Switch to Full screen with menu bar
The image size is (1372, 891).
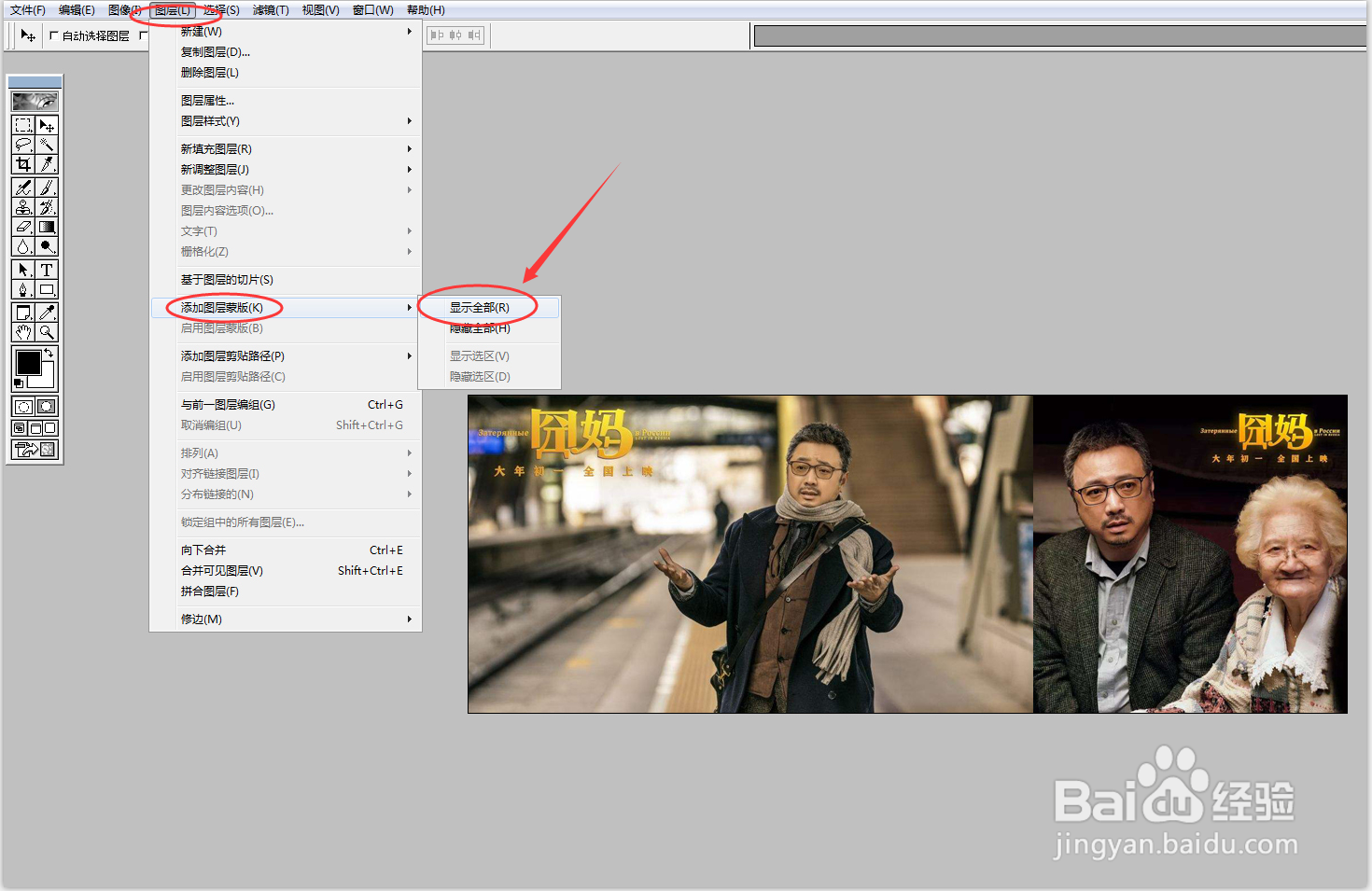[x=35, y=428]
